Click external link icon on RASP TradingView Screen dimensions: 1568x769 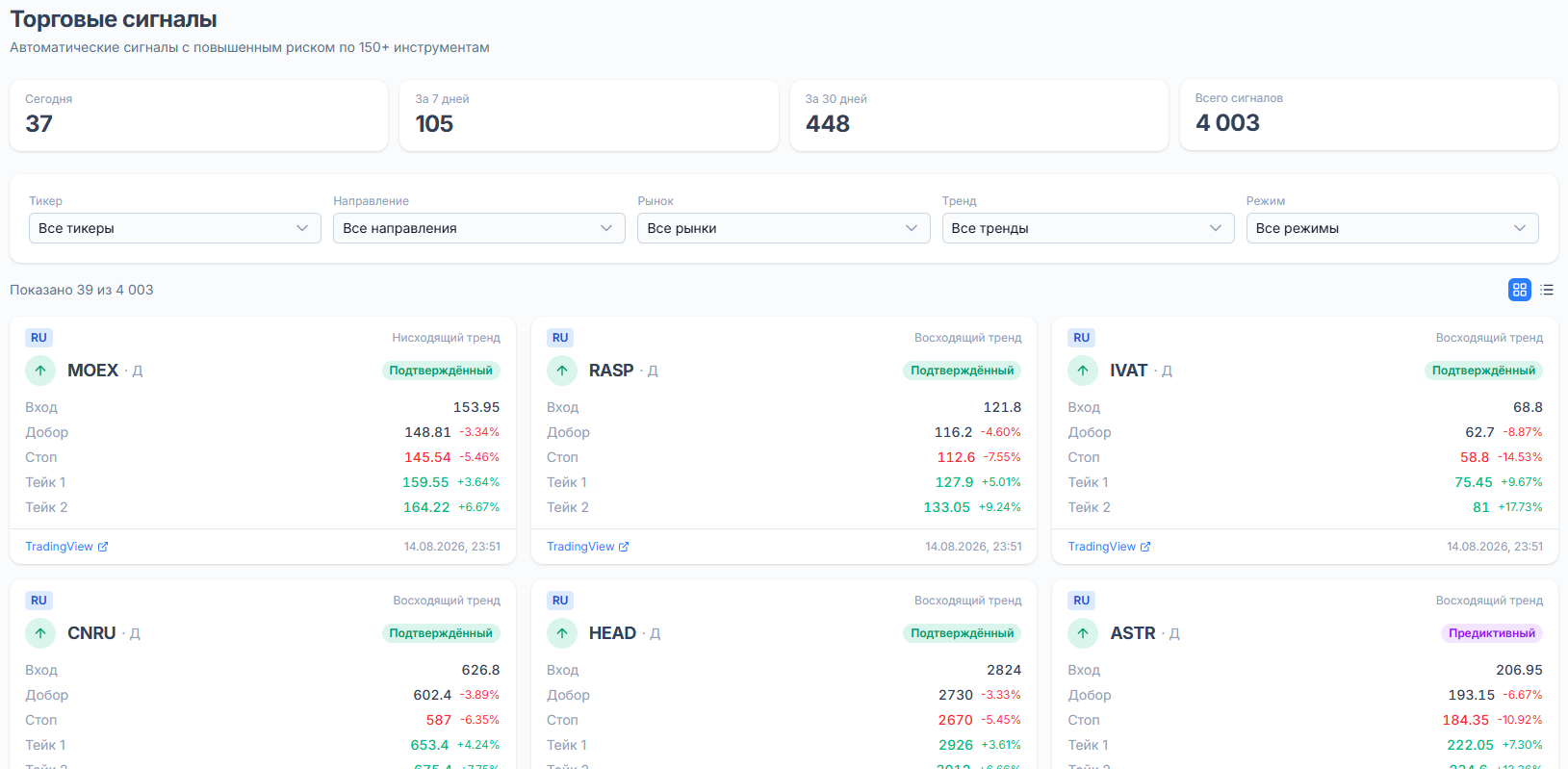(x=624, y=547)
